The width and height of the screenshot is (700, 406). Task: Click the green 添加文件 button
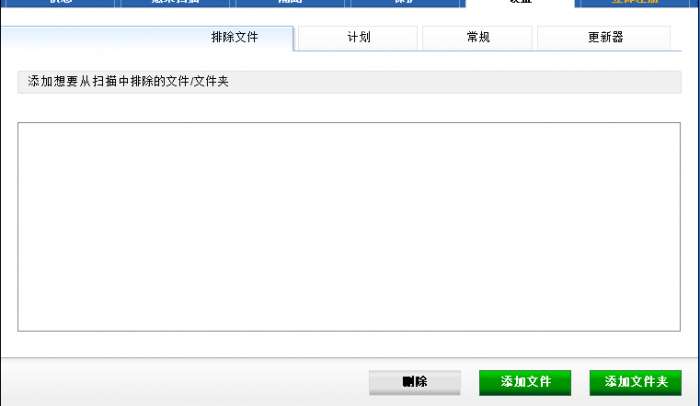[x=525, y=382]
